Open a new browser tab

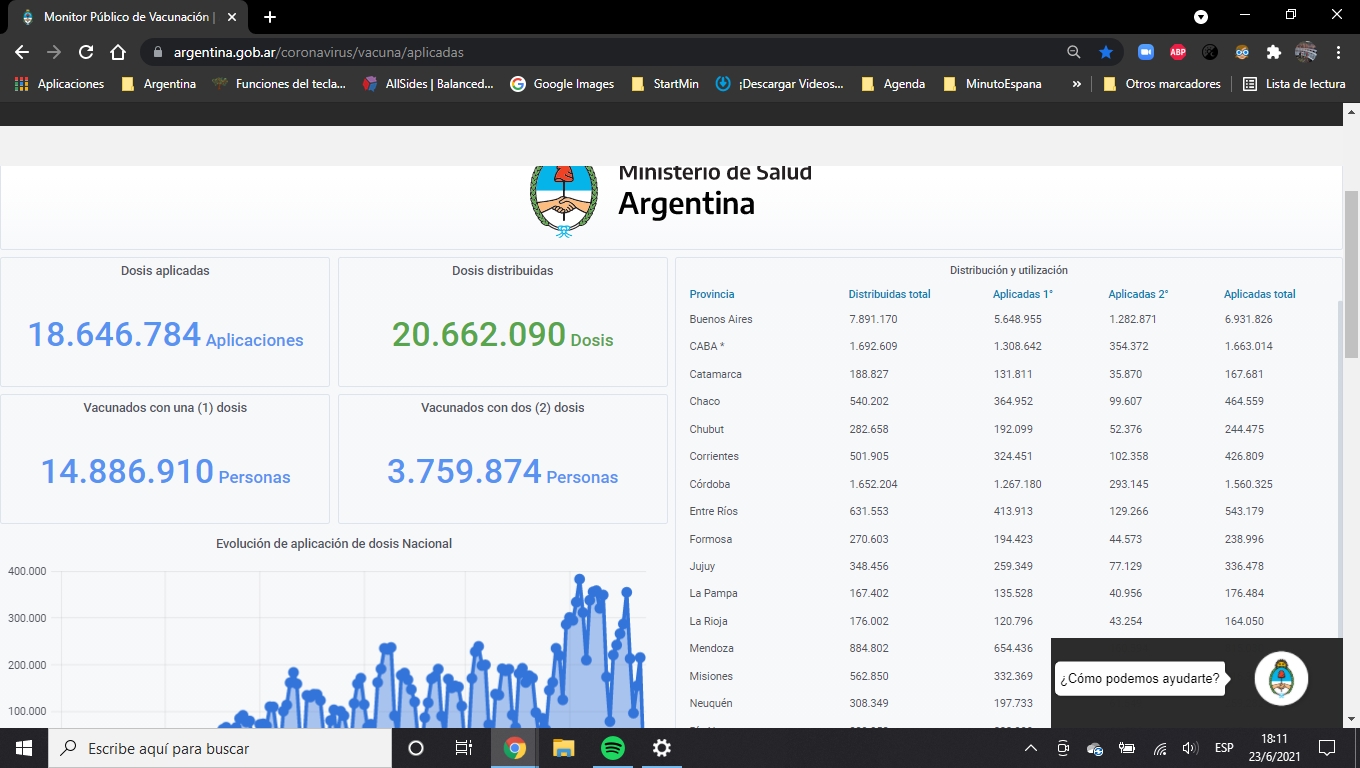click(x=270, y=17)
